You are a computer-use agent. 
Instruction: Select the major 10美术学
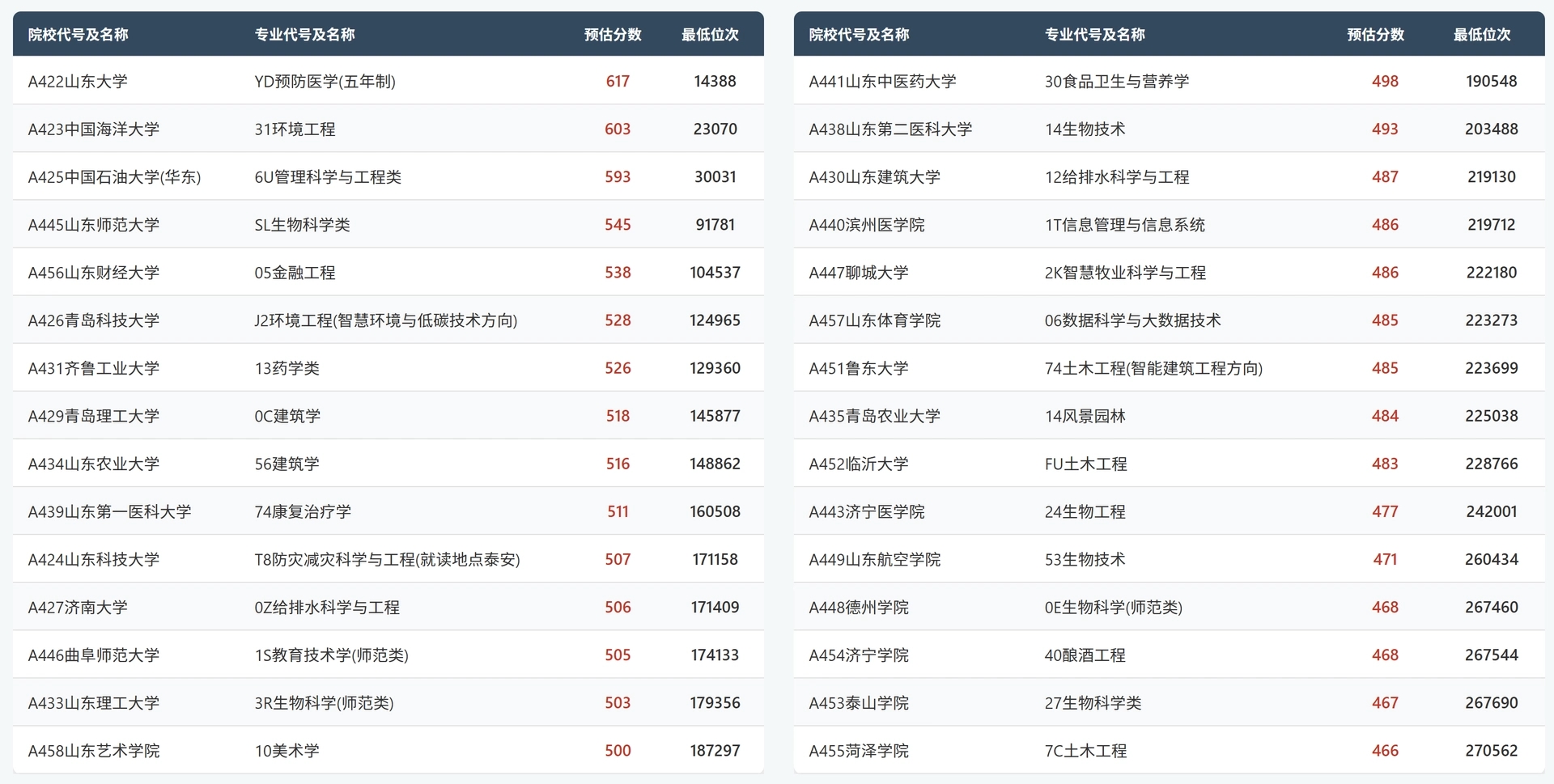click(x=287, y=749)
